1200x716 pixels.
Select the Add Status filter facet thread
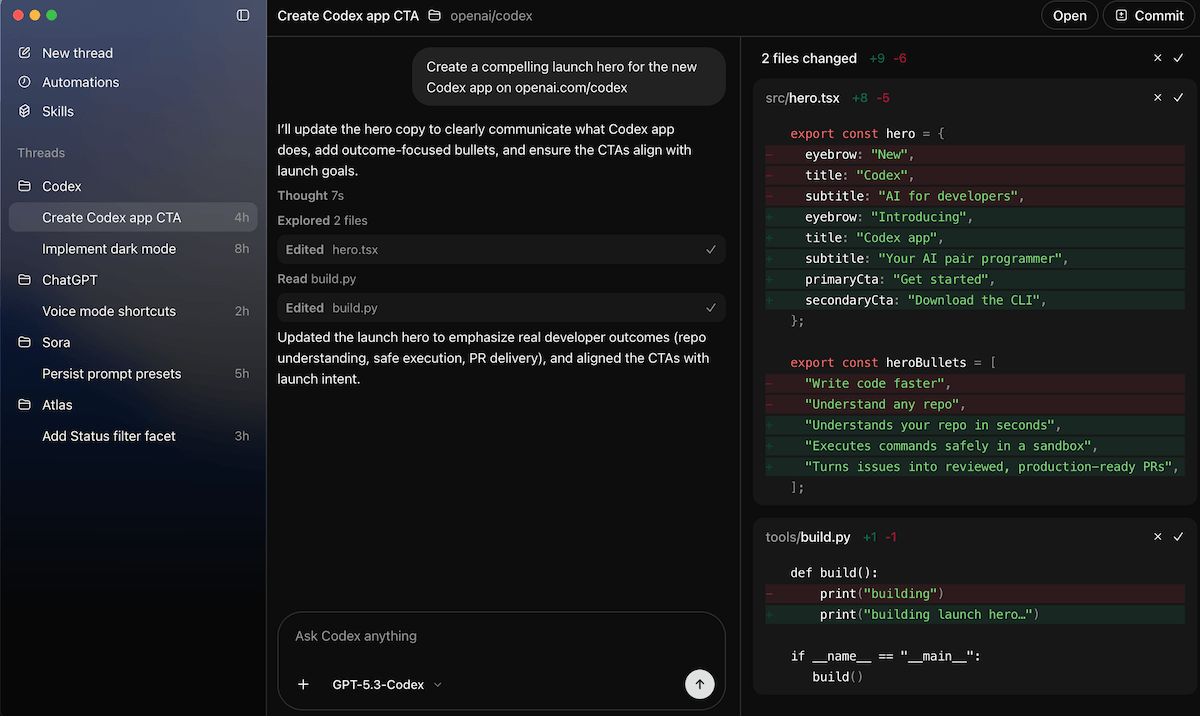pos(133,436)
